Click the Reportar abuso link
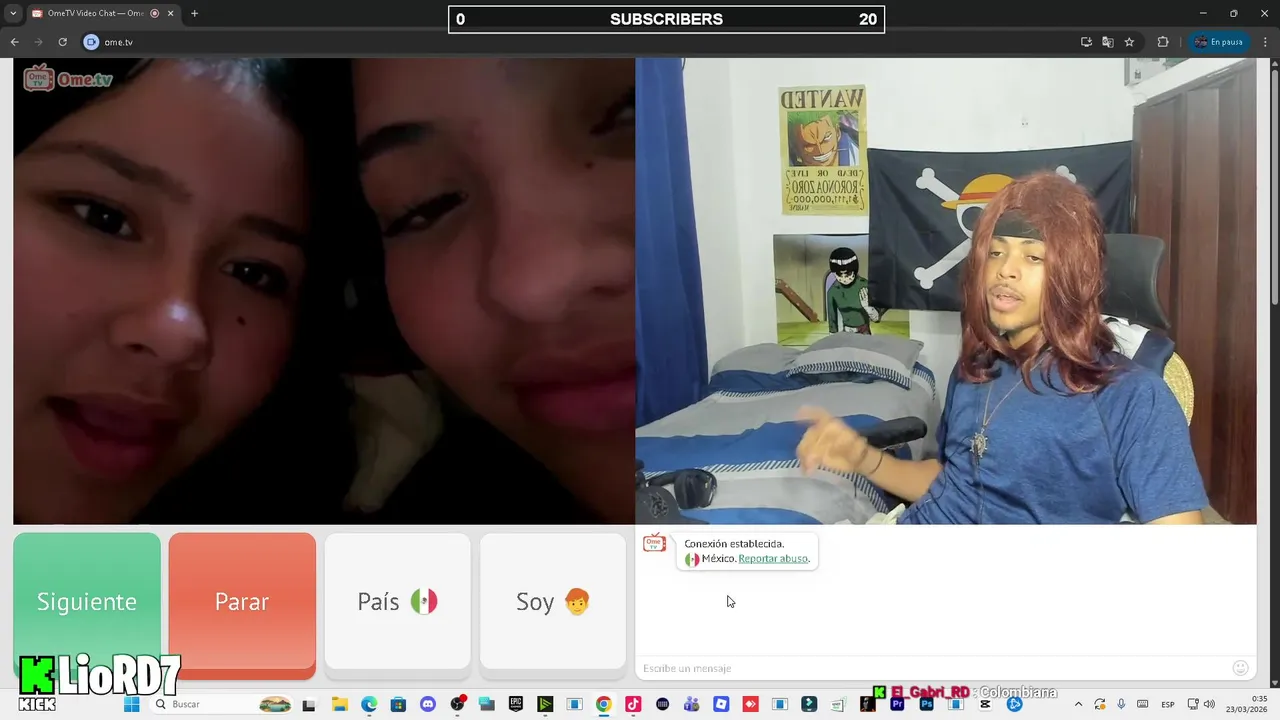The height and width of the screenshot is (720, 1280). (773, 558)
